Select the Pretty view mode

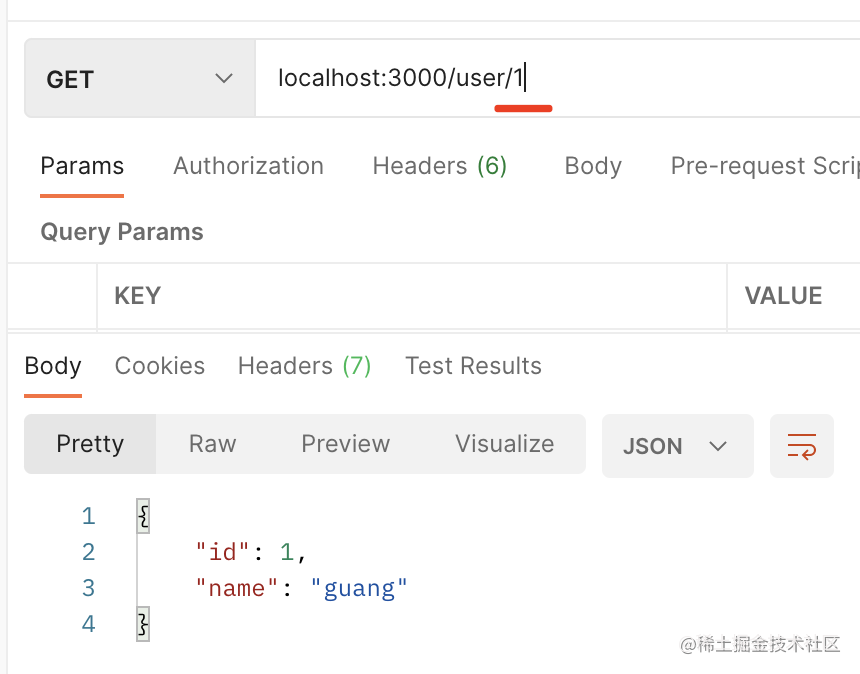[90, 444]
